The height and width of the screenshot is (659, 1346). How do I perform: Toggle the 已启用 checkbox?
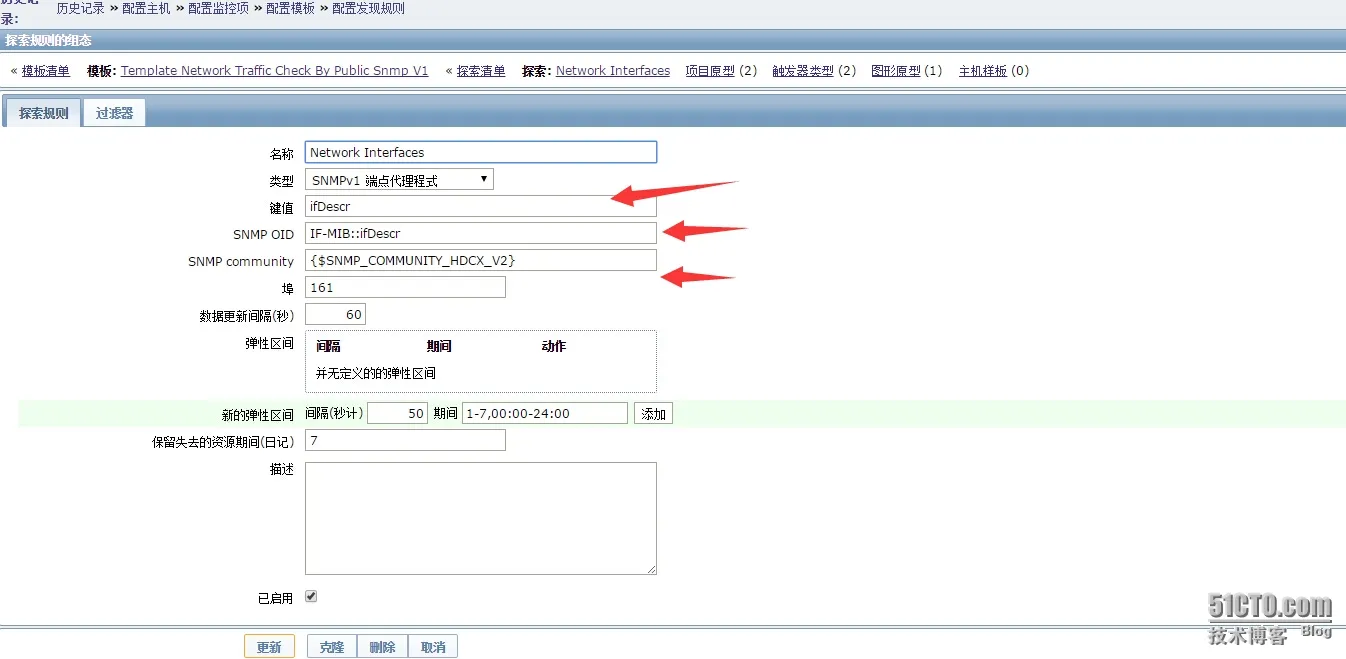tap(311, 596)
